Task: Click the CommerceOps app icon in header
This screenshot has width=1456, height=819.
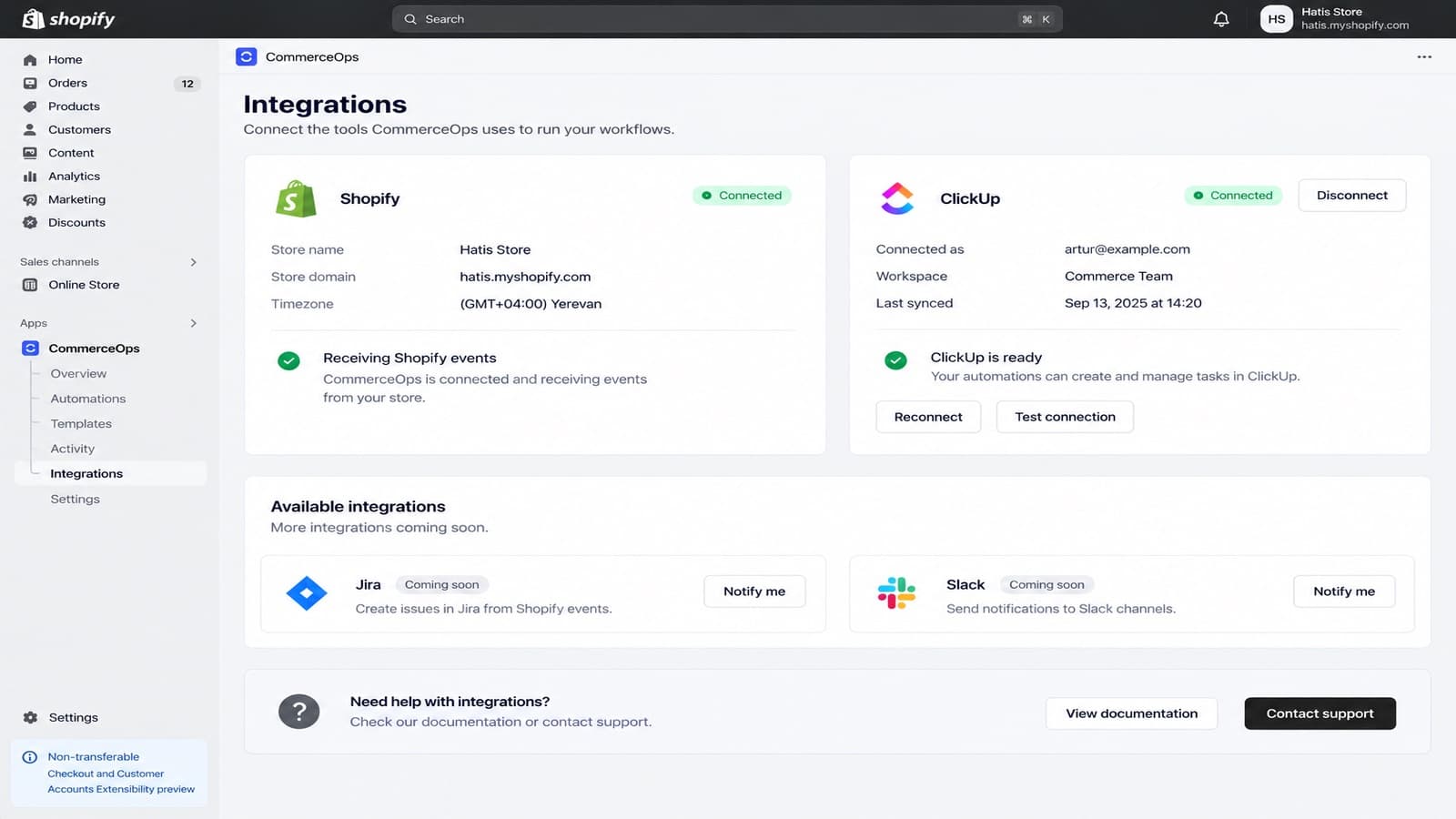Action: click(246, 56)
